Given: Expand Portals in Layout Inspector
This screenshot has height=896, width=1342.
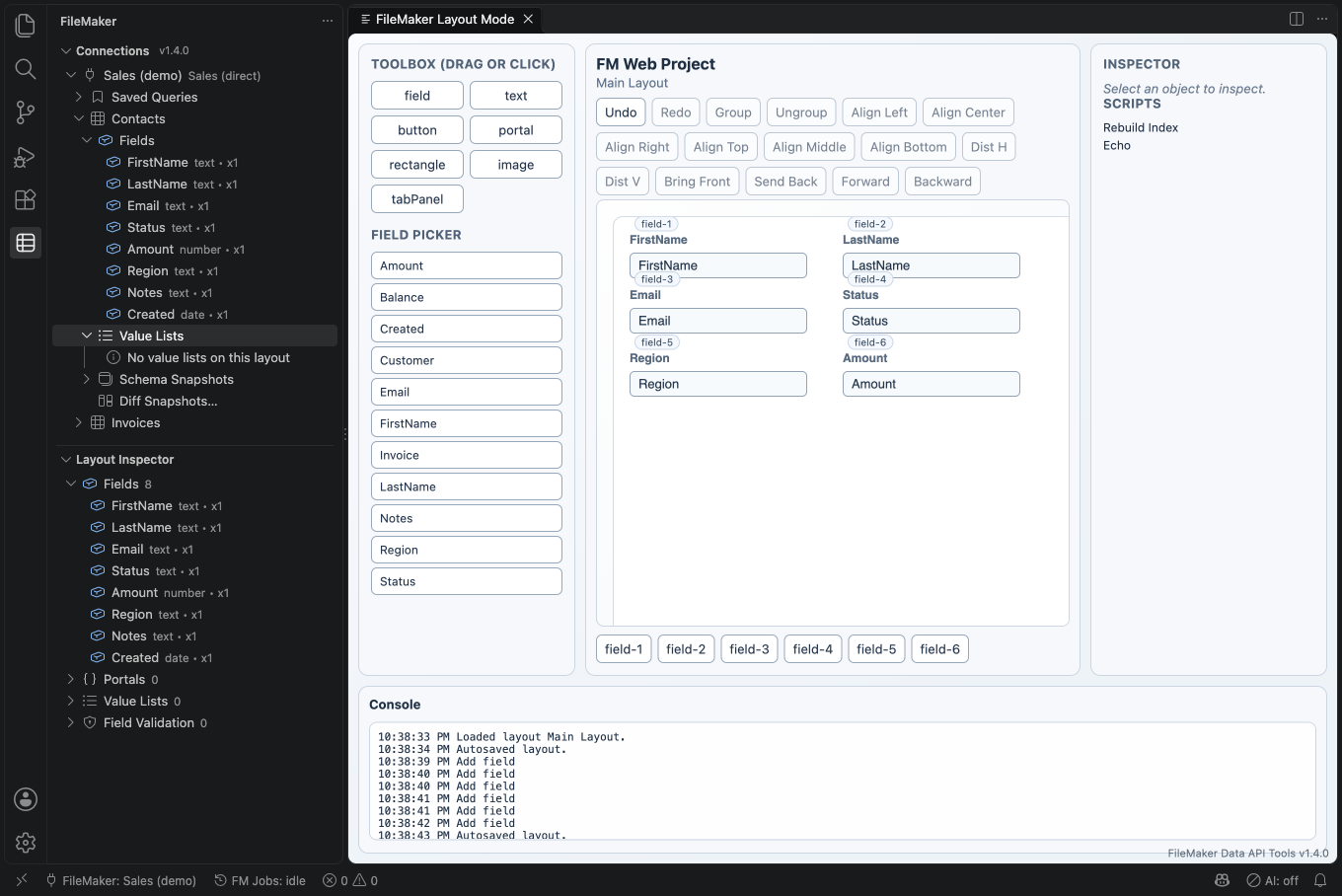Looking at the screenshot, I should pos(71,679).
